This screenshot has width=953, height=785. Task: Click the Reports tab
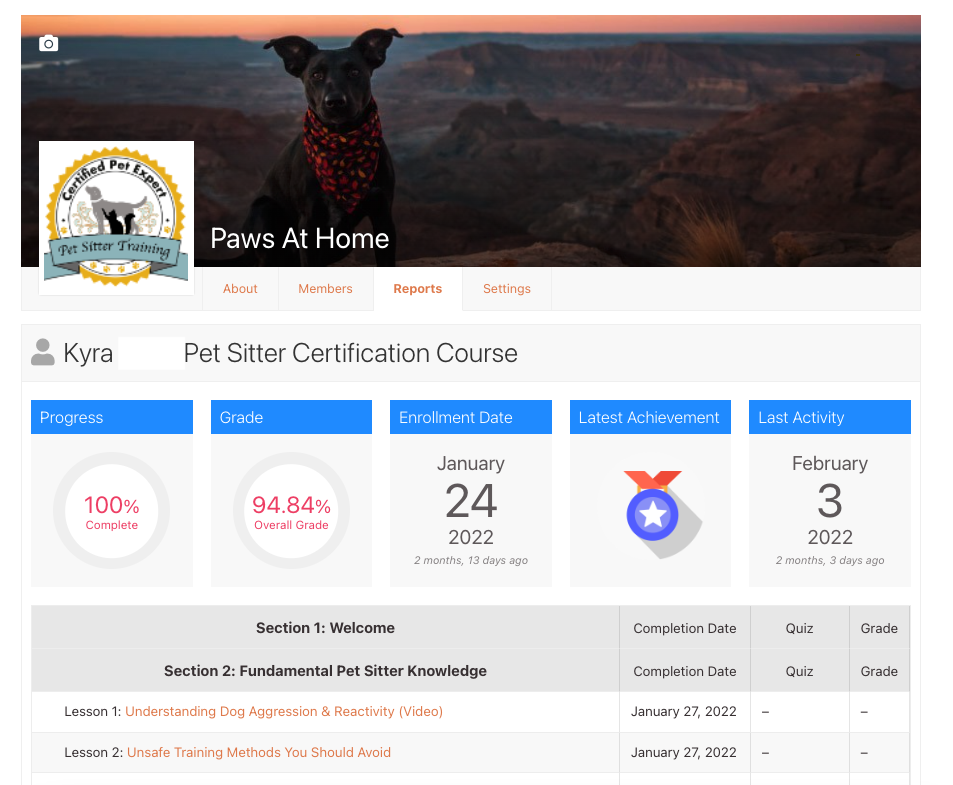pyautogui.click(x=417, y=288)
